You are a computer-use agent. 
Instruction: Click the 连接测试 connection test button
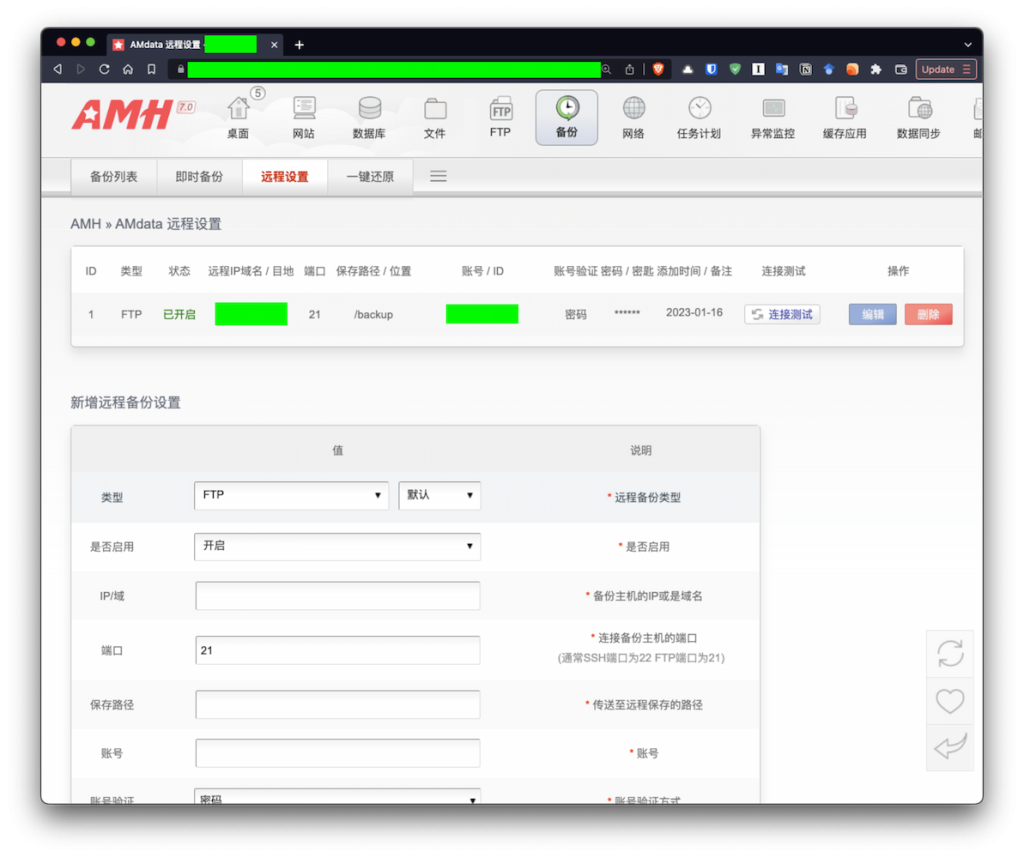click(781, 313)
